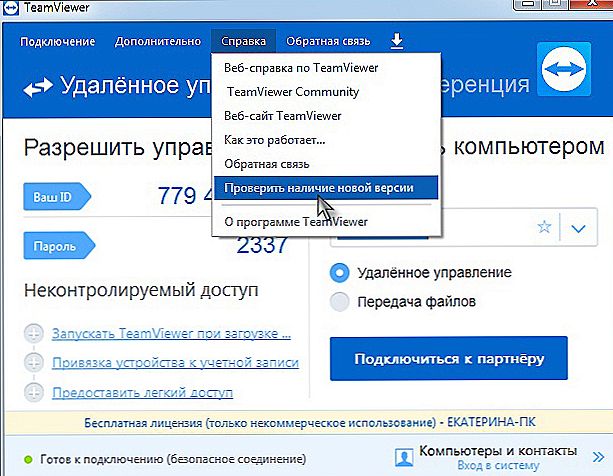This screenshot has width=613, height=476.
Task: Open the Подключение menu
Action: (x=57, y=41)
